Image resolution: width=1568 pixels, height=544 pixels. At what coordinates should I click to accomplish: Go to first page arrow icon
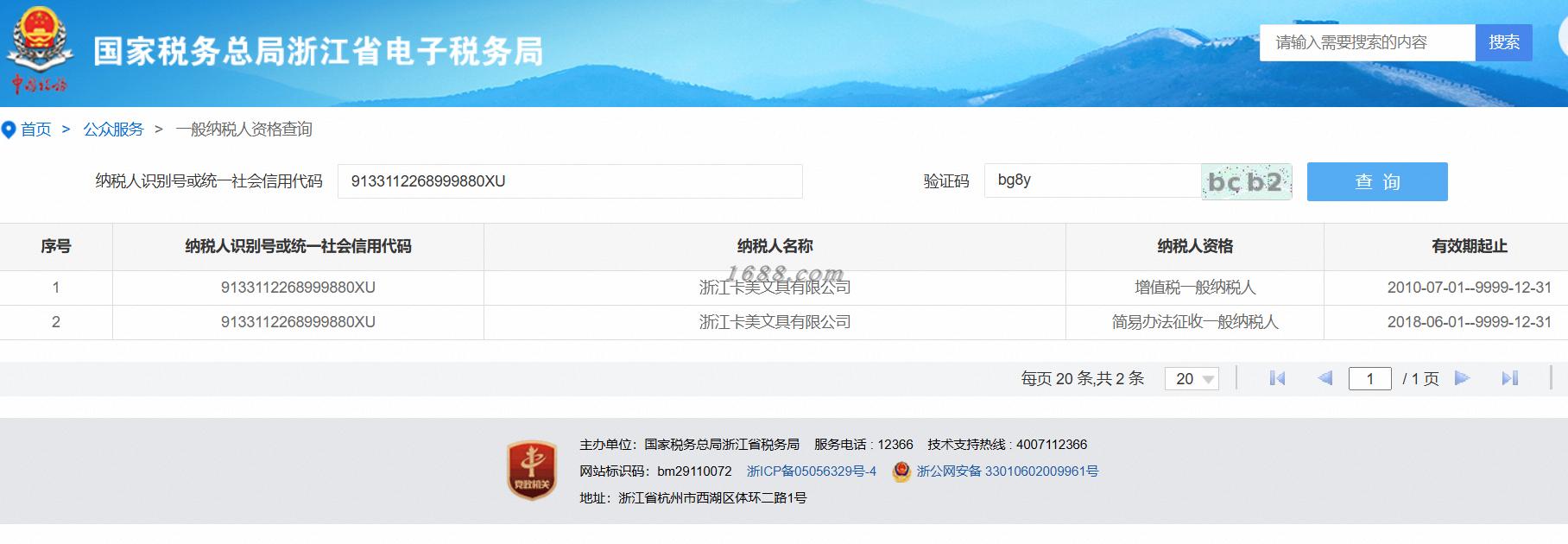point(1278,378)
